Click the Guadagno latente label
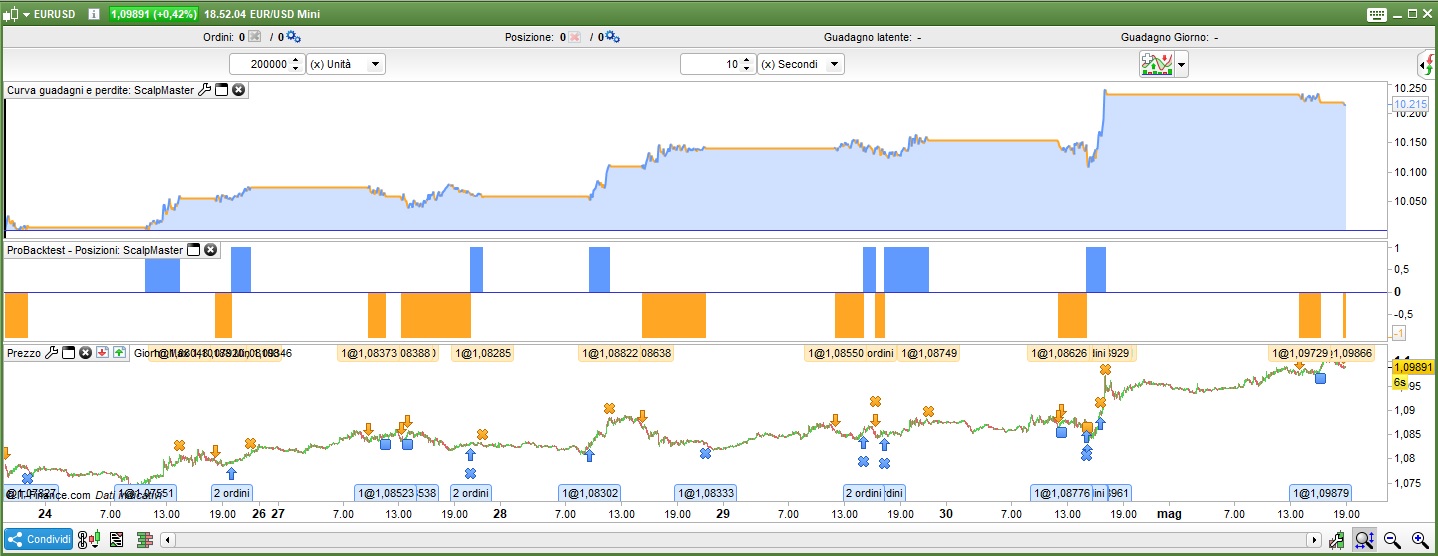The width and height of the screenshot is (1438, 556). 867,37
